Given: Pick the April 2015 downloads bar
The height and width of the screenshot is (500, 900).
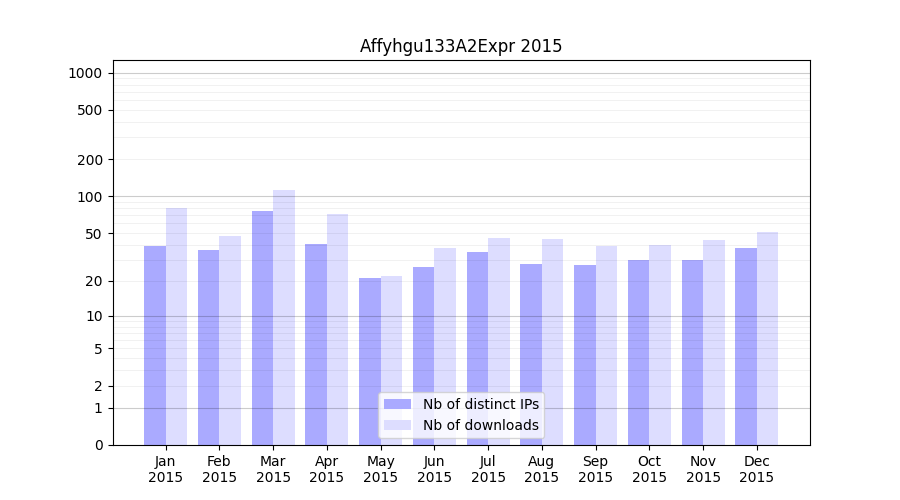Looking at the screenshot, I should tap(337, 329).
